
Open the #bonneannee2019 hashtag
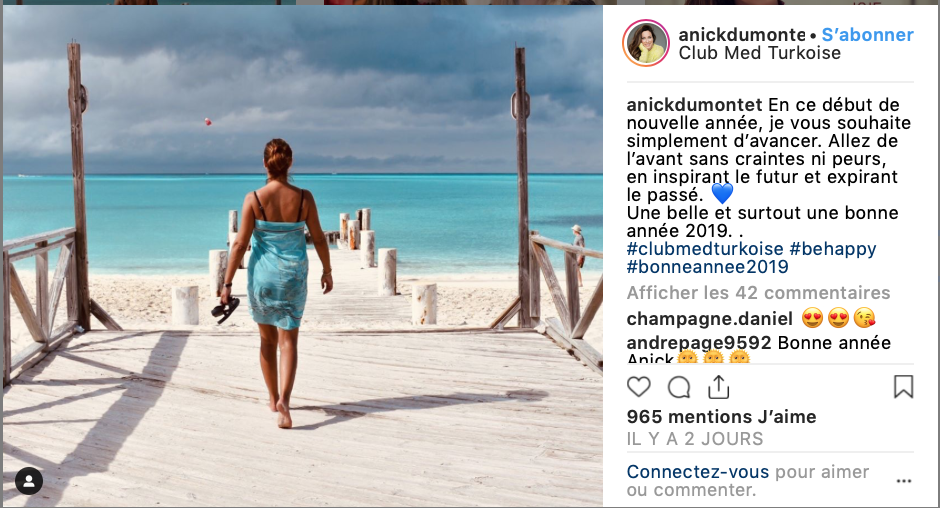point(707,267)
